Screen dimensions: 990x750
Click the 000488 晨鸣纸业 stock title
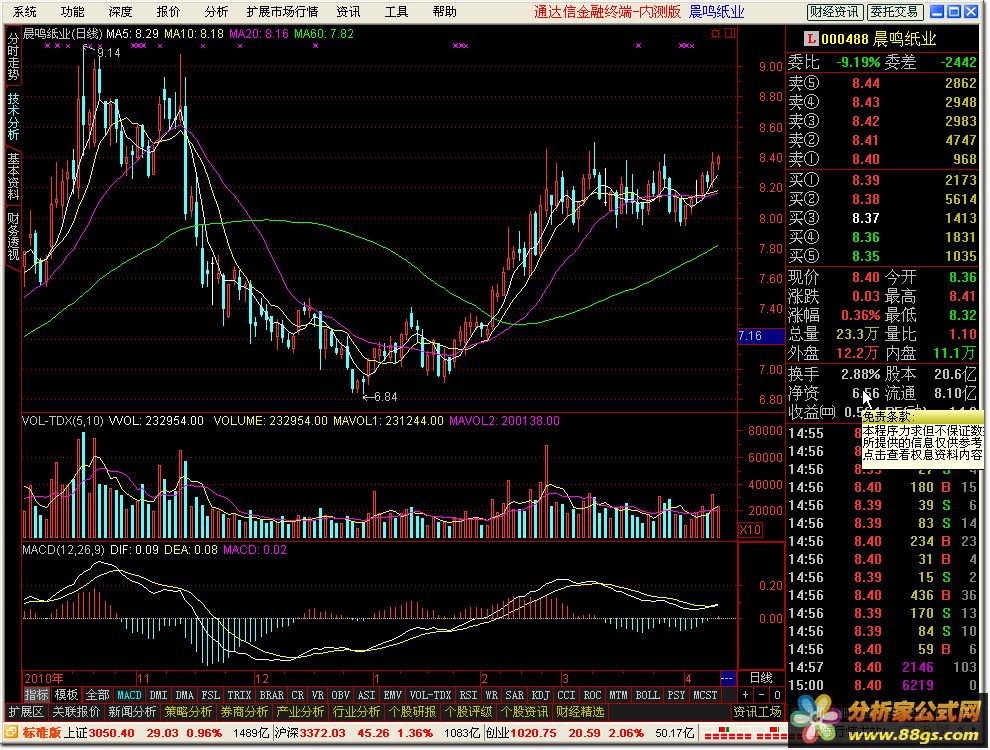(878, 39)
